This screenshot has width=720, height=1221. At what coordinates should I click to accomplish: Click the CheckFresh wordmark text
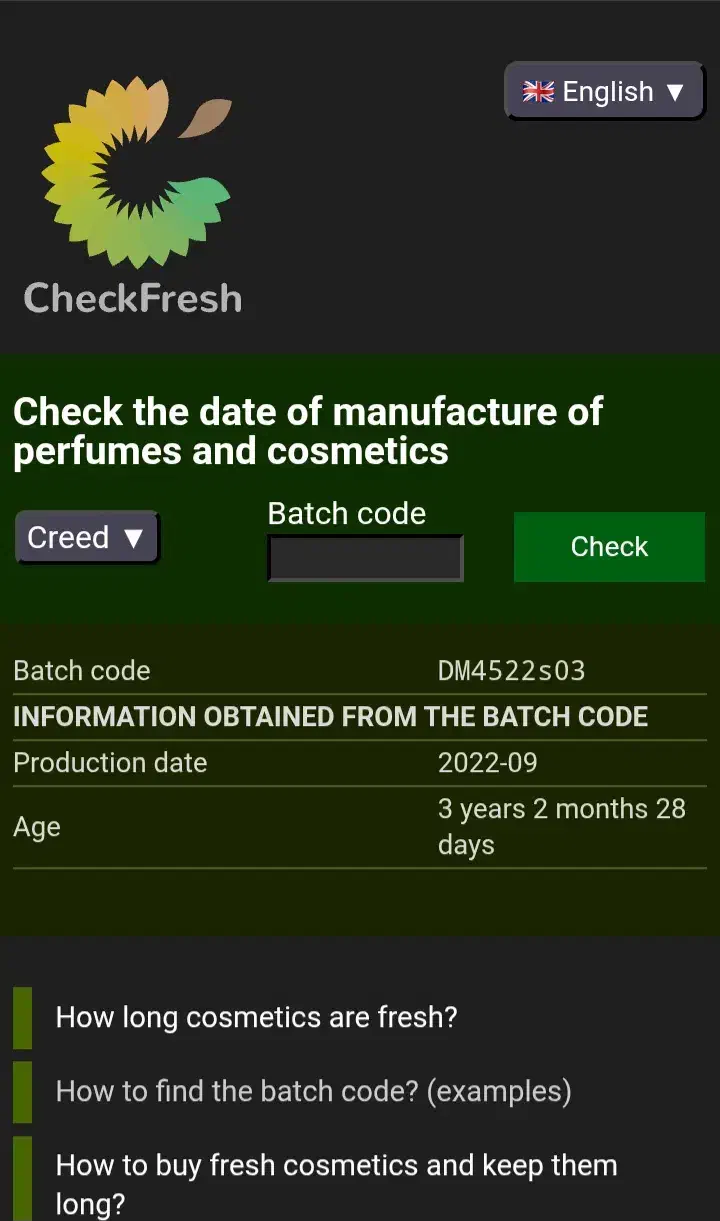133,298
